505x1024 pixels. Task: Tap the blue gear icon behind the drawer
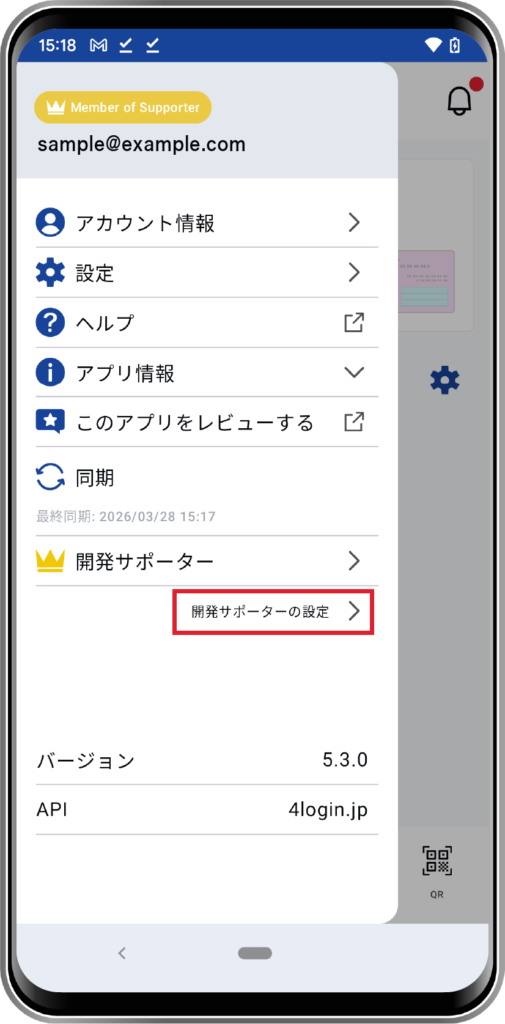tap(445, 379)
